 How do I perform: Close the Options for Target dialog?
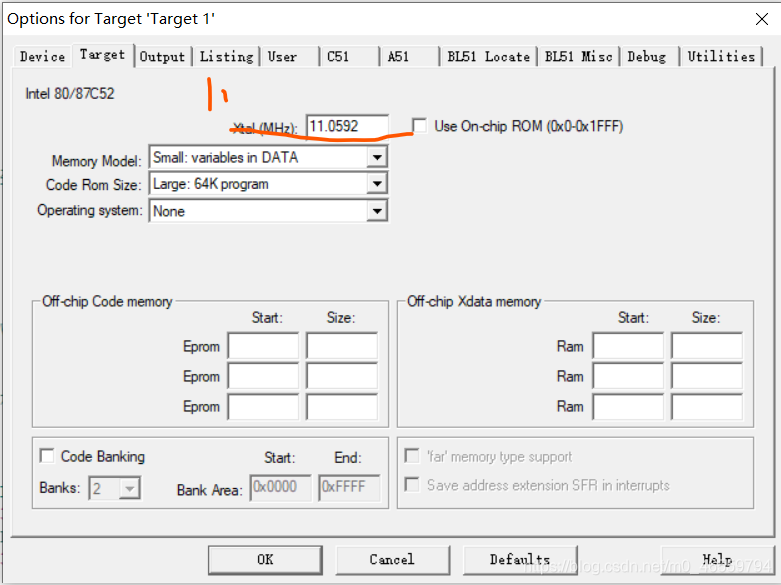click(762, 19)
